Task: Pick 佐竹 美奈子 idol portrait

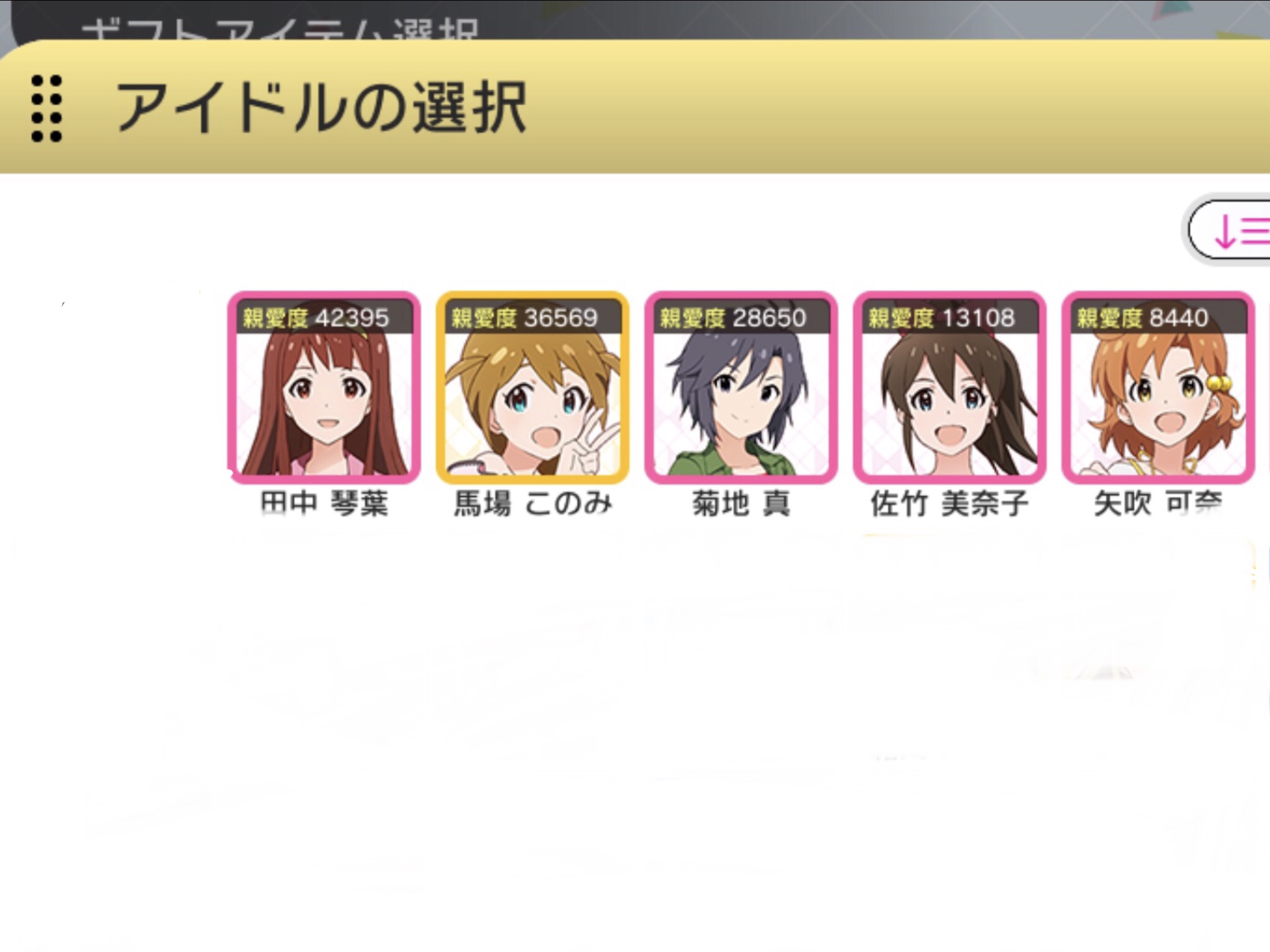Action: coord(949,387)
